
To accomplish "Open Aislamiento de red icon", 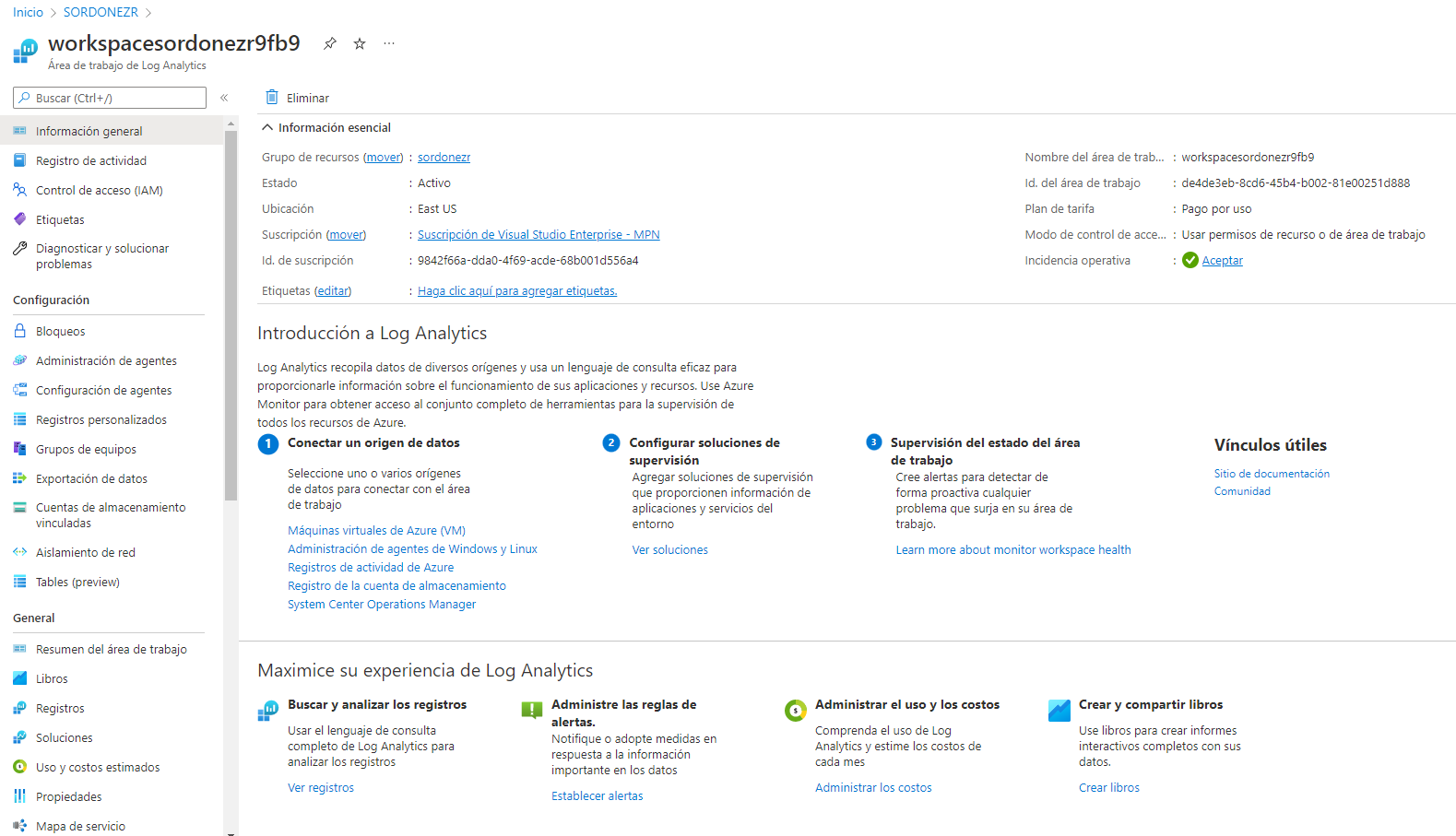I will pos(20,552).
